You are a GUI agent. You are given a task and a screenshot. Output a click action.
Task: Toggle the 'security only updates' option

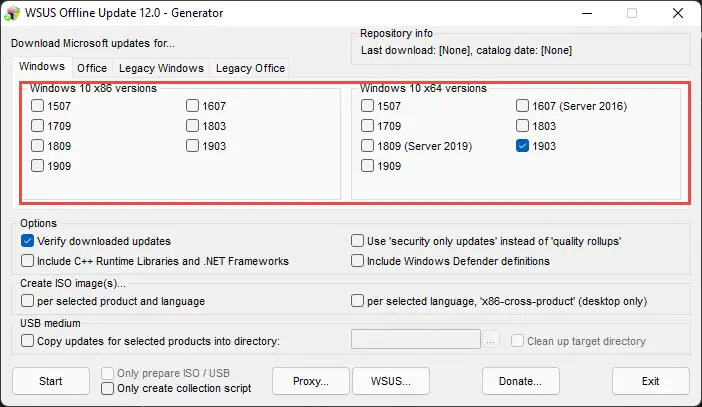358,241
